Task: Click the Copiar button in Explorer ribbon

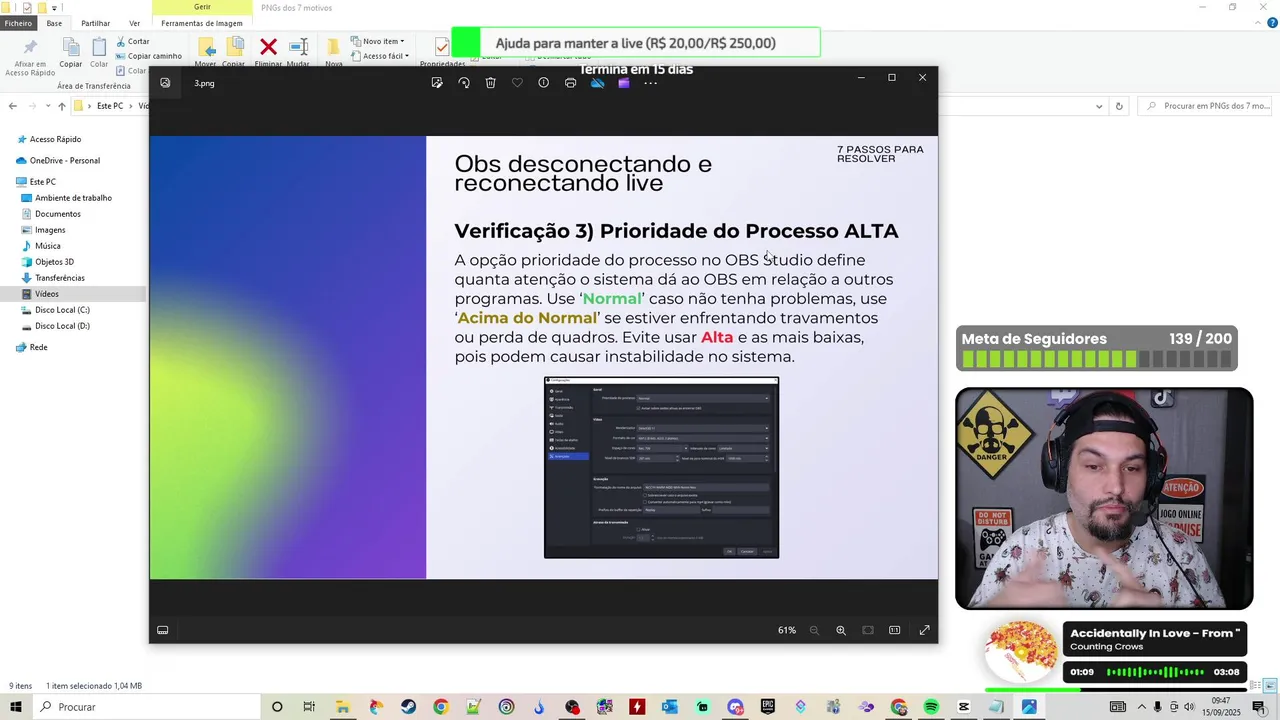Action: coord(70,52)
